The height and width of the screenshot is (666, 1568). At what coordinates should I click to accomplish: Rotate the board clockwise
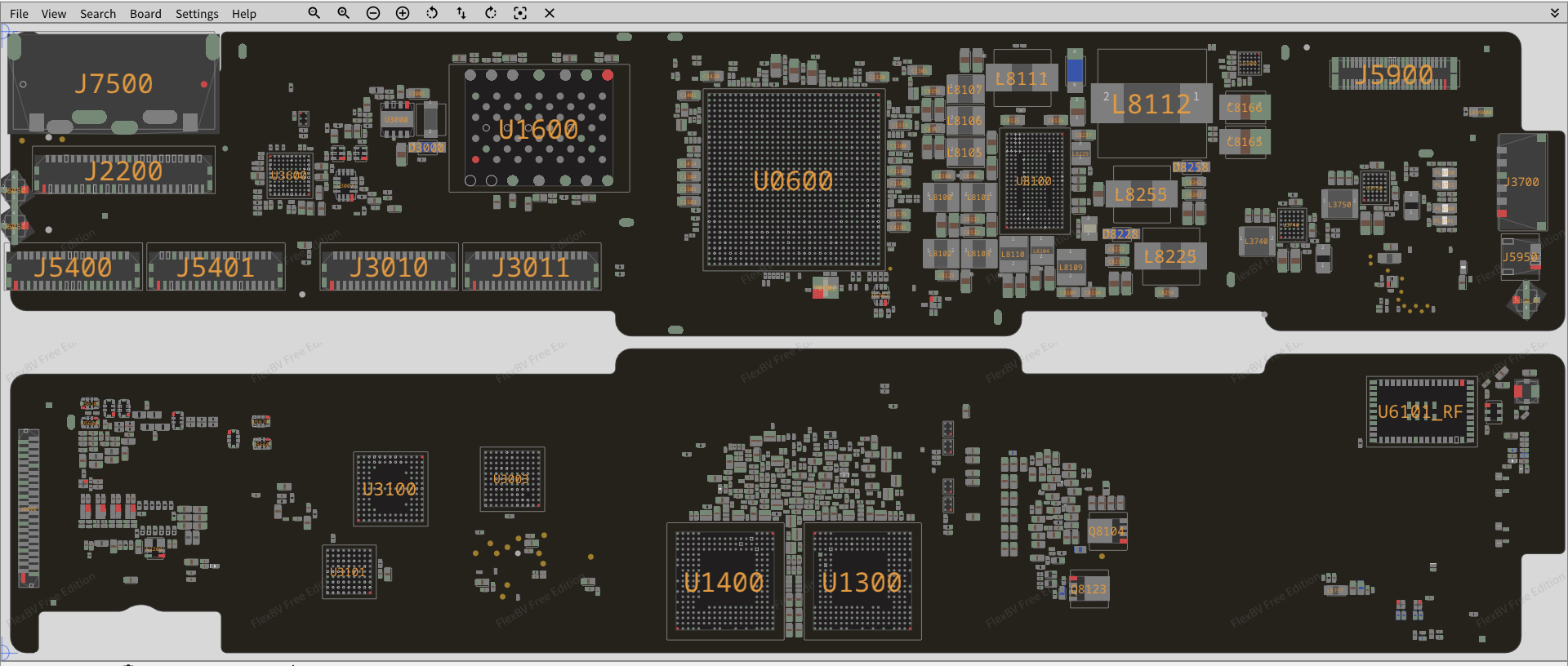pos(491,13)
